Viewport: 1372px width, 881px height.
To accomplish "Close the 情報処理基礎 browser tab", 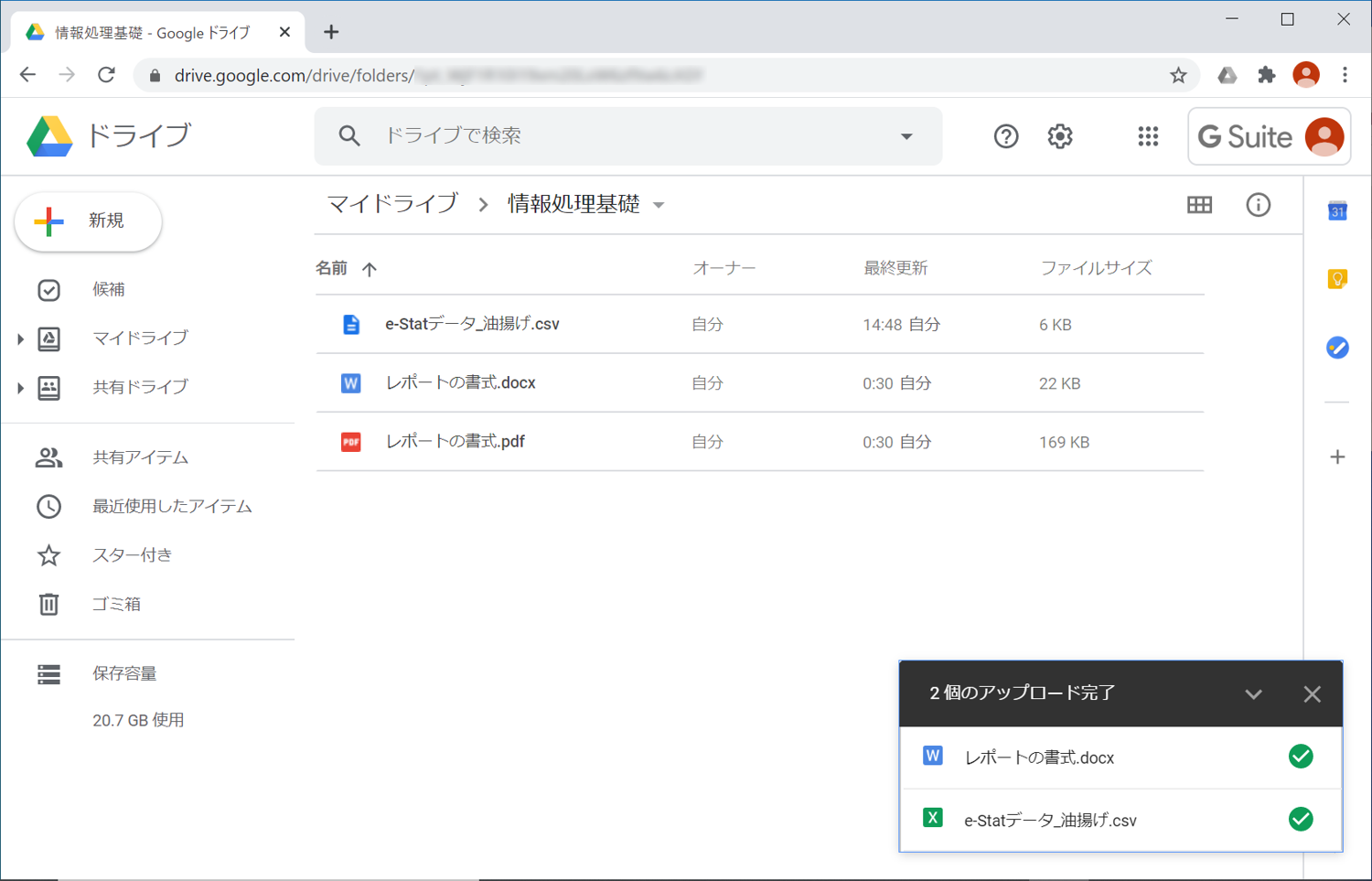I will tap(284, 32).
